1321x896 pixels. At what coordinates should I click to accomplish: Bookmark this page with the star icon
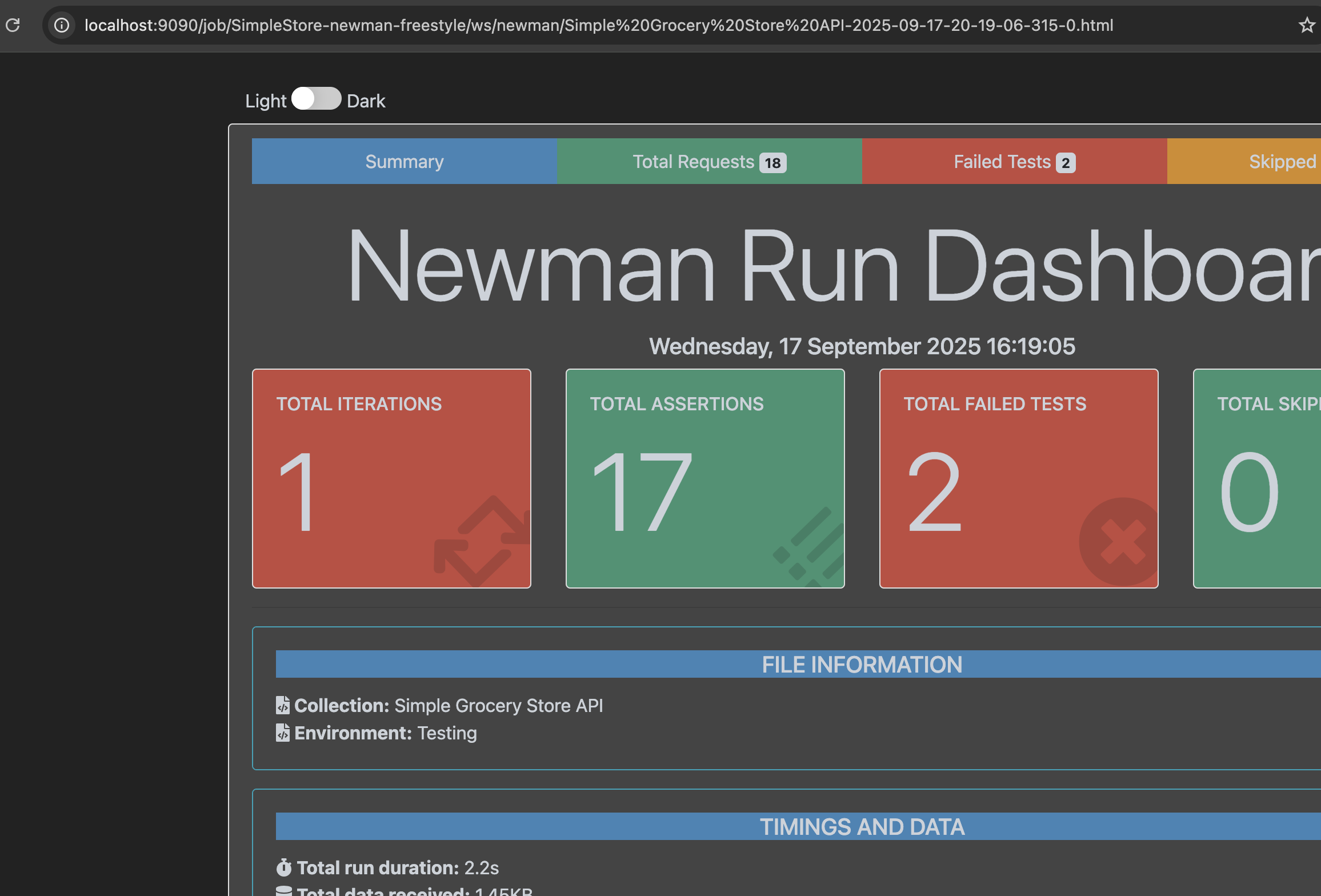click(1307, 25)
